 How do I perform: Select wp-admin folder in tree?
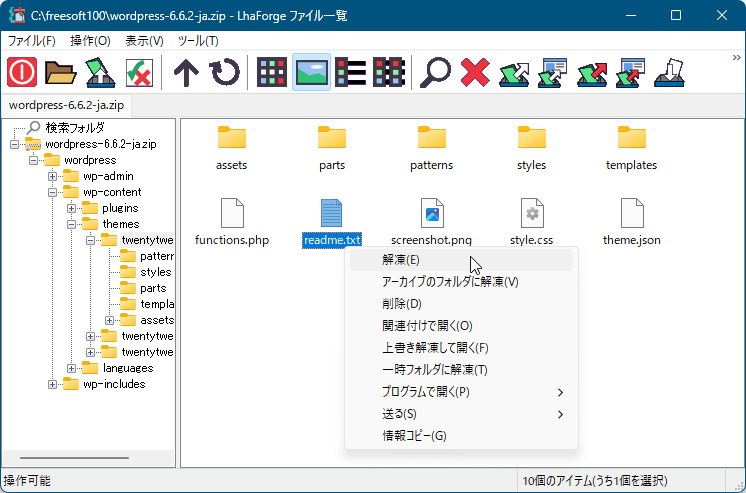click(108, 176)
